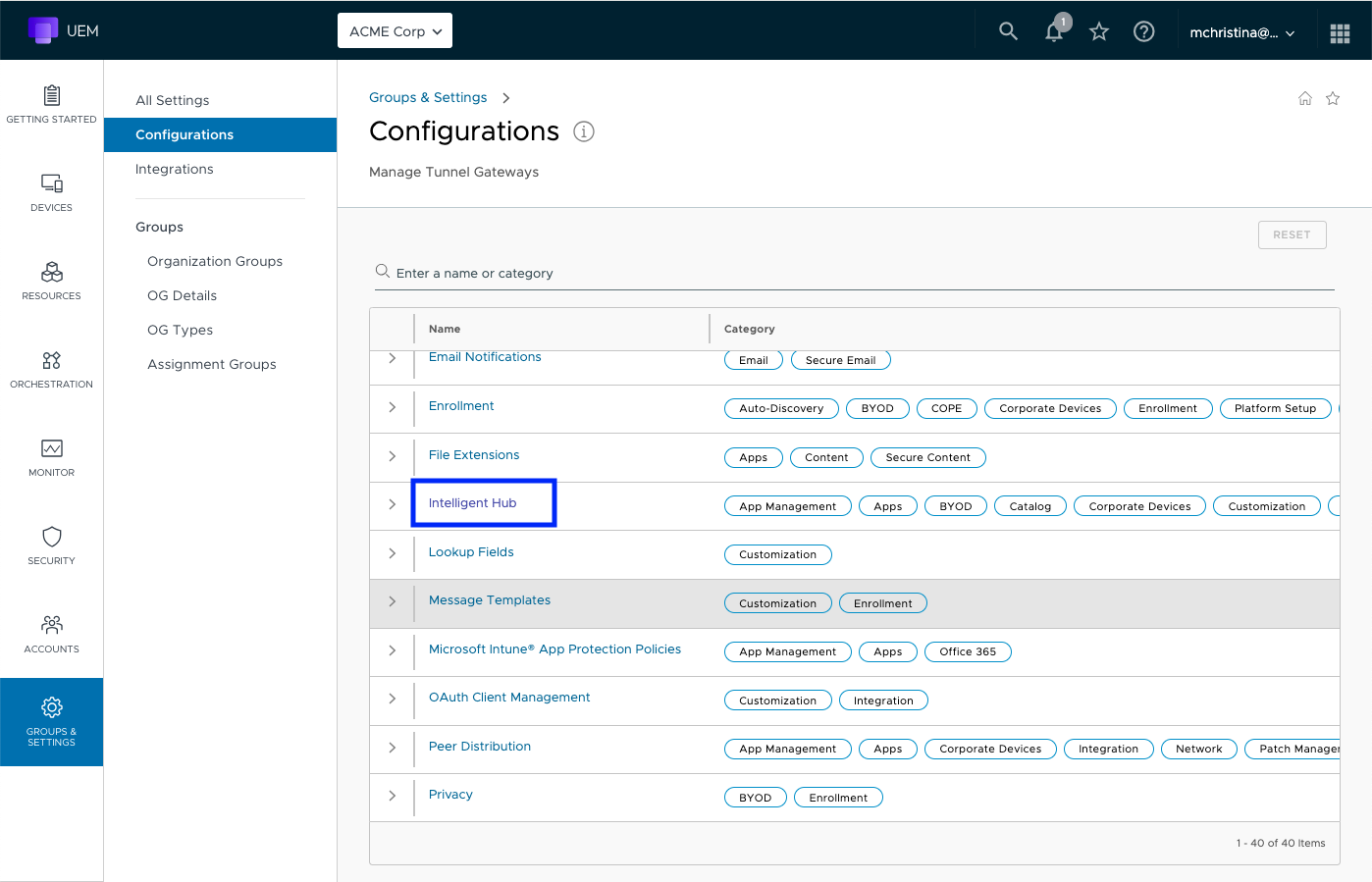This screenshot has height=882, width=1372.
Task: Click the RESET button
Action: click(1292, 235)
